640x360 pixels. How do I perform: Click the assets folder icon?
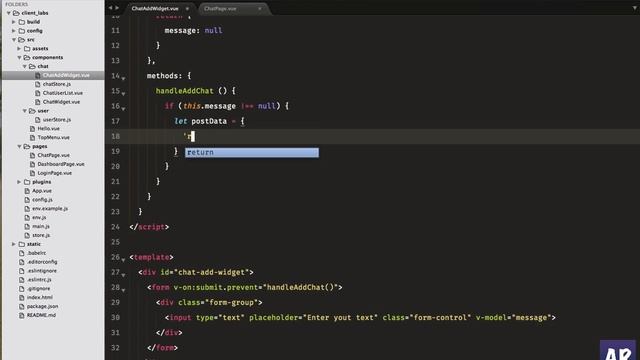coord(27,49)
